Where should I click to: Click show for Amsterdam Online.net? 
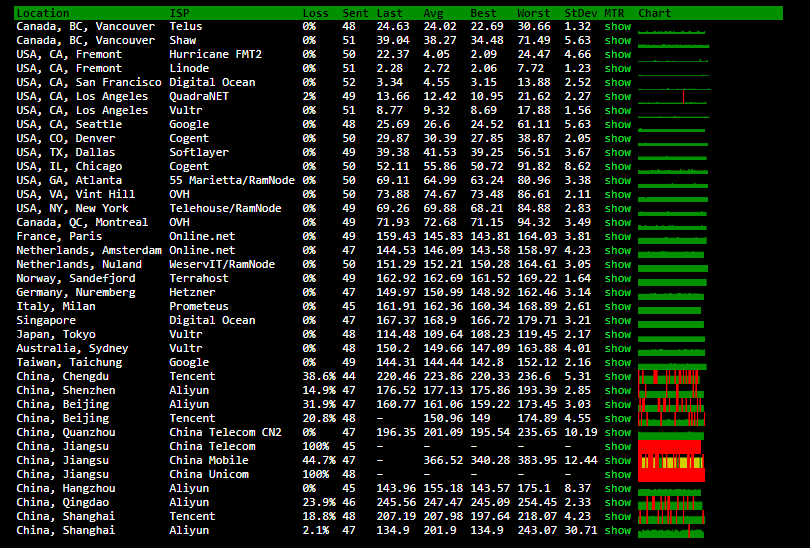coord(618,250)
